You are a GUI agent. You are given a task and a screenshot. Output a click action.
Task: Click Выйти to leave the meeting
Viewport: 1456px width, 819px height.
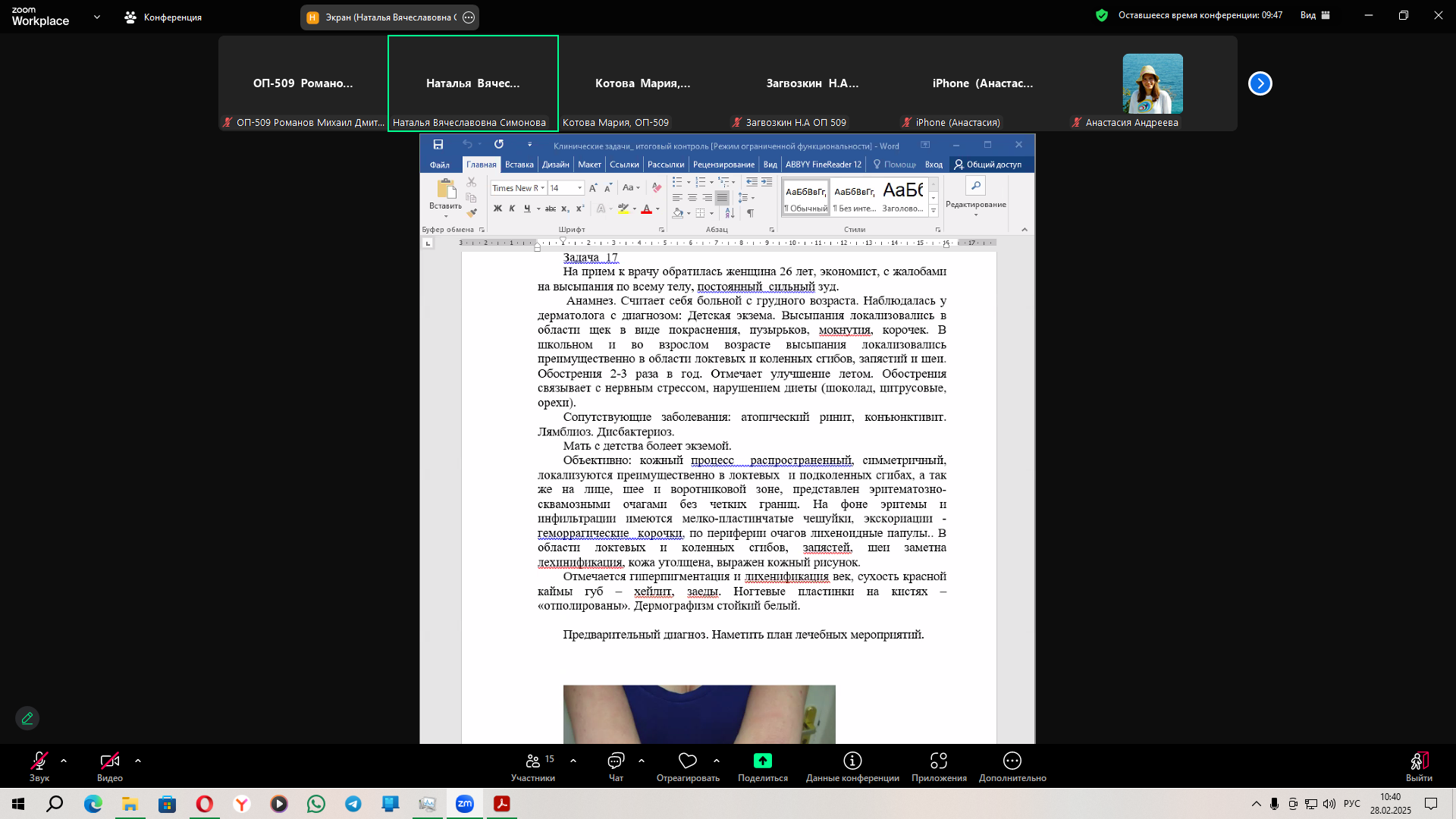1419,766
